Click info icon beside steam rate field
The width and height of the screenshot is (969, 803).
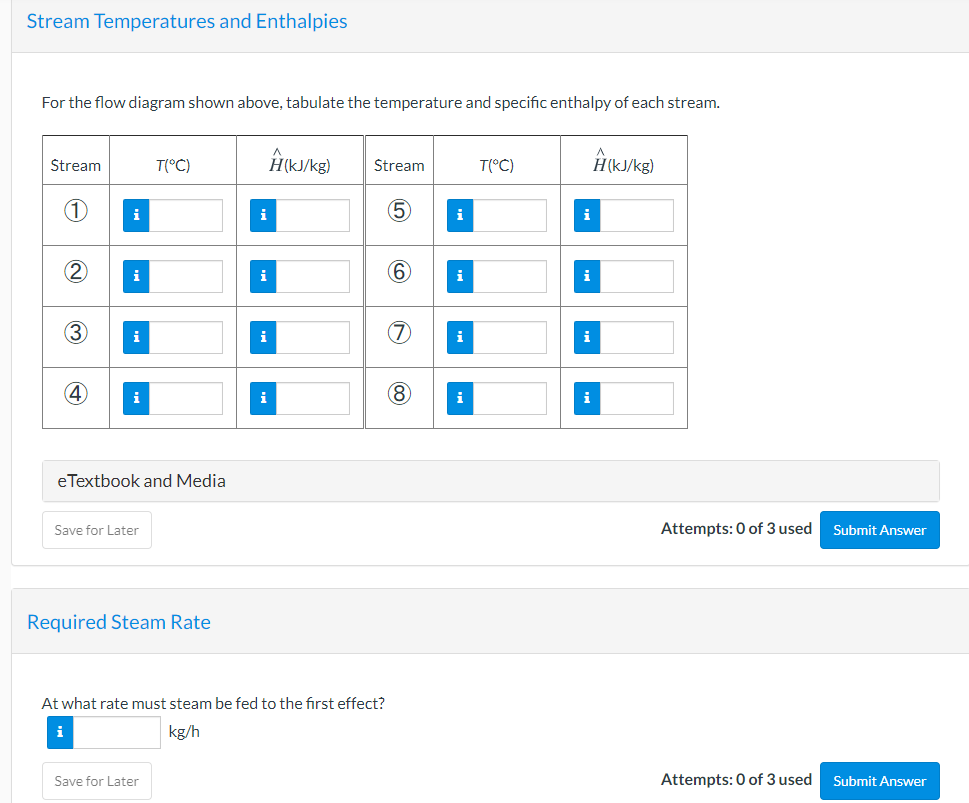(60, 732)
